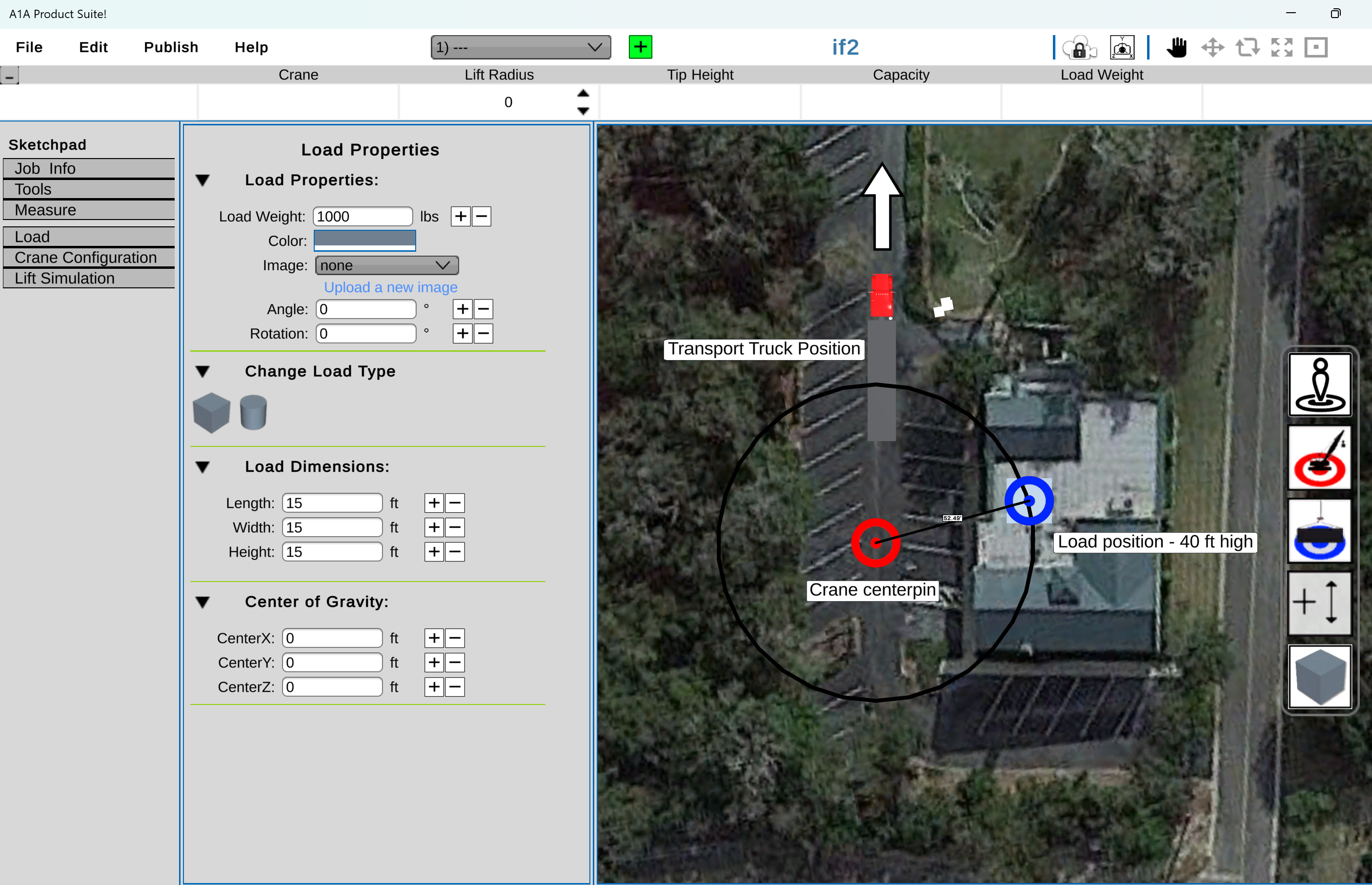Collapse the top table with minus button
Screen dimensions: 1372x885
point(9,76)
